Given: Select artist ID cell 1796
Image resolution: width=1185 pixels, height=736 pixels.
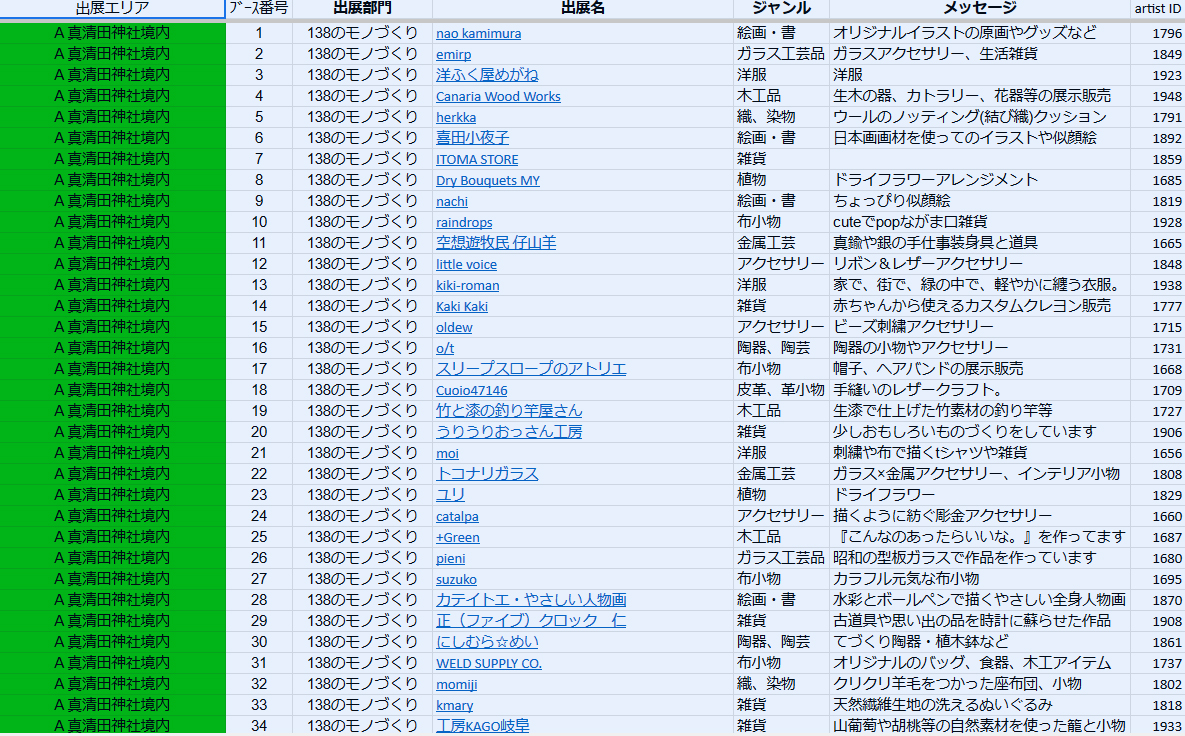Looking at the screenshot, I should (1157, 33).
